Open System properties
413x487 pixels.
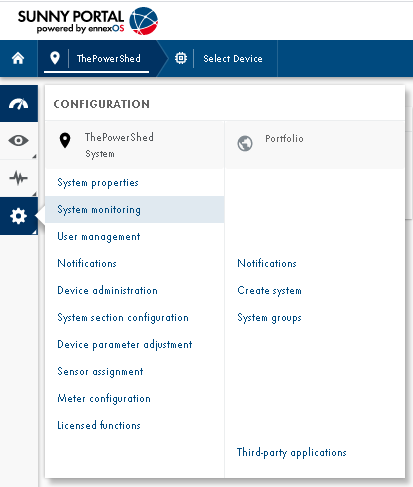(98, 183)
